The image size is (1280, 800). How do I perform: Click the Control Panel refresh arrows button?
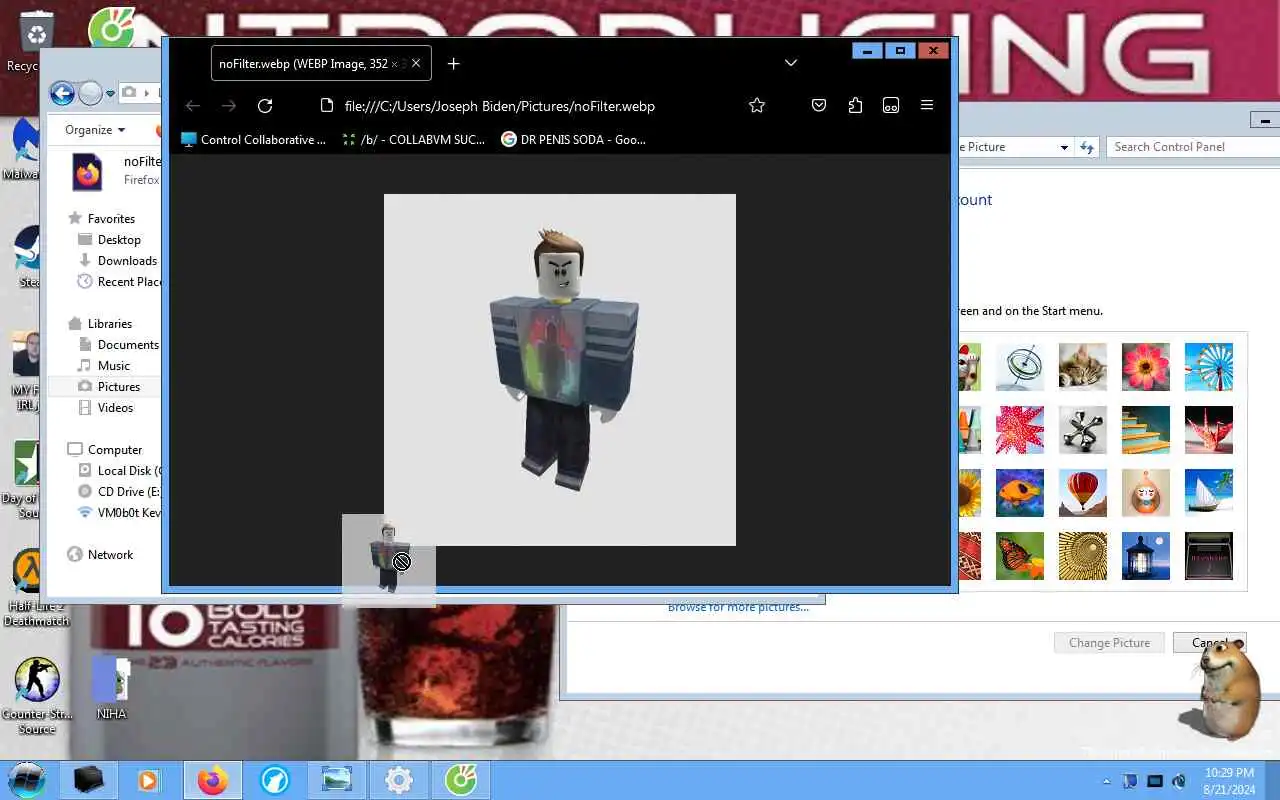[x=1087, y=147]
